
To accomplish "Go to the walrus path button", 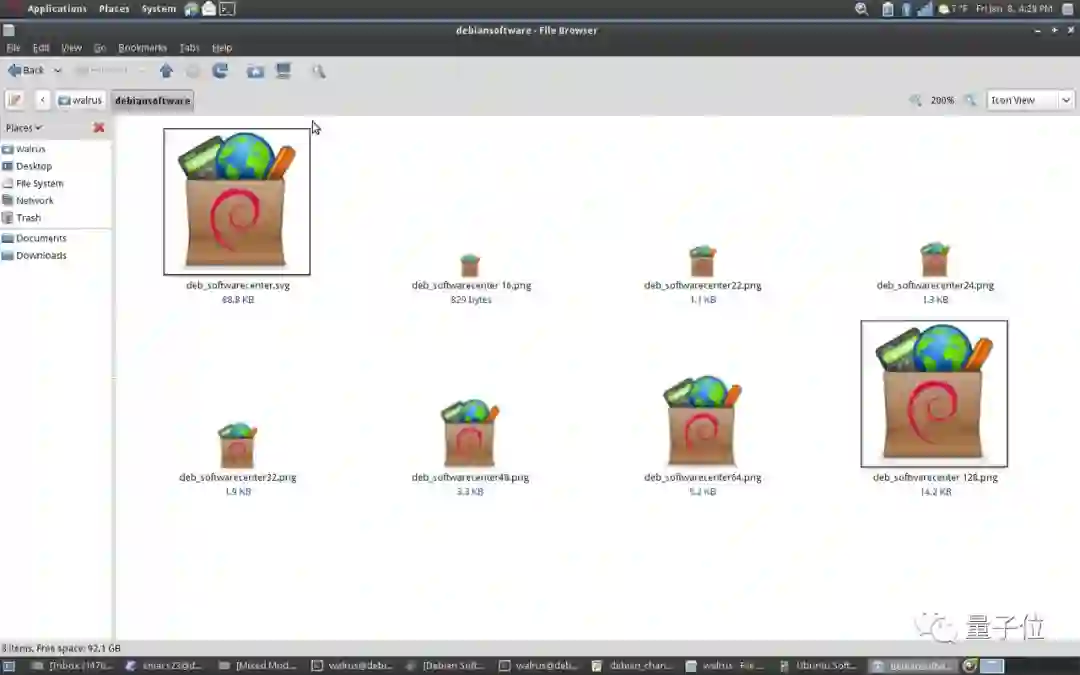I will click(81, 100).
